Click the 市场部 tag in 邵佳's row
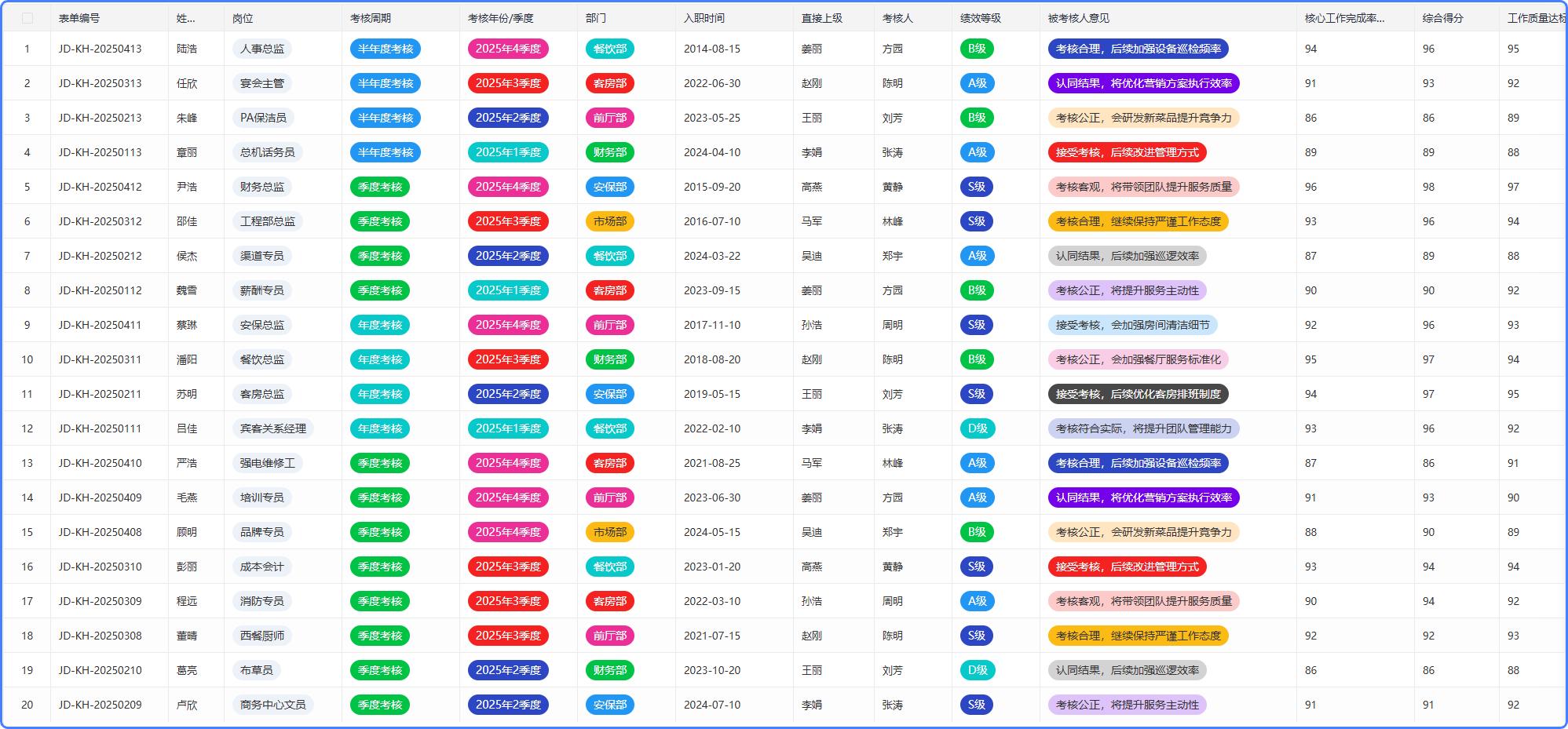 pyautogui.click(x=610, y=221)
